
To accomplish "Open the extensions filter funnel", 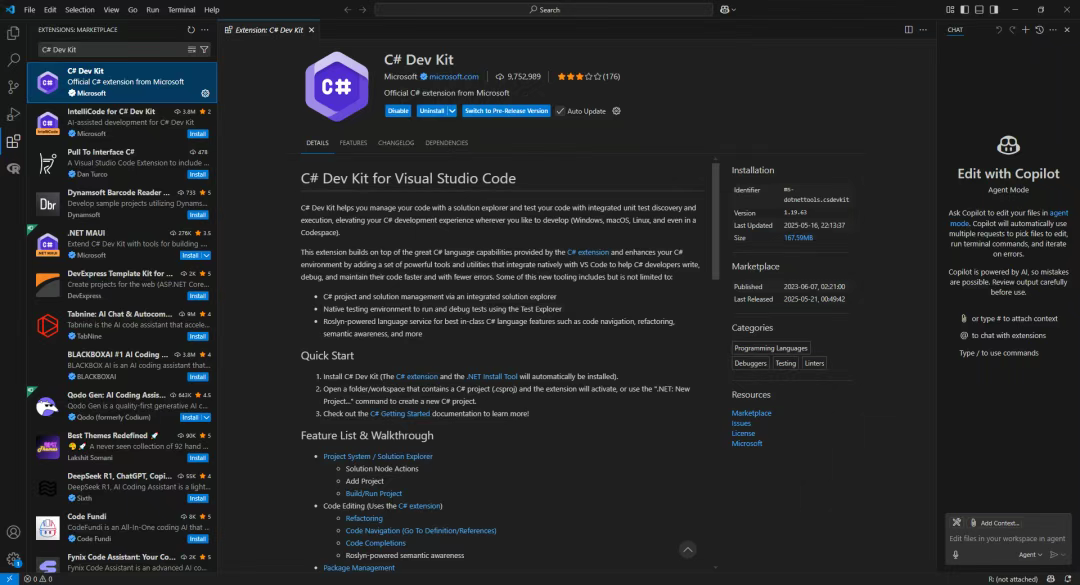I will [x=204, y=49].
